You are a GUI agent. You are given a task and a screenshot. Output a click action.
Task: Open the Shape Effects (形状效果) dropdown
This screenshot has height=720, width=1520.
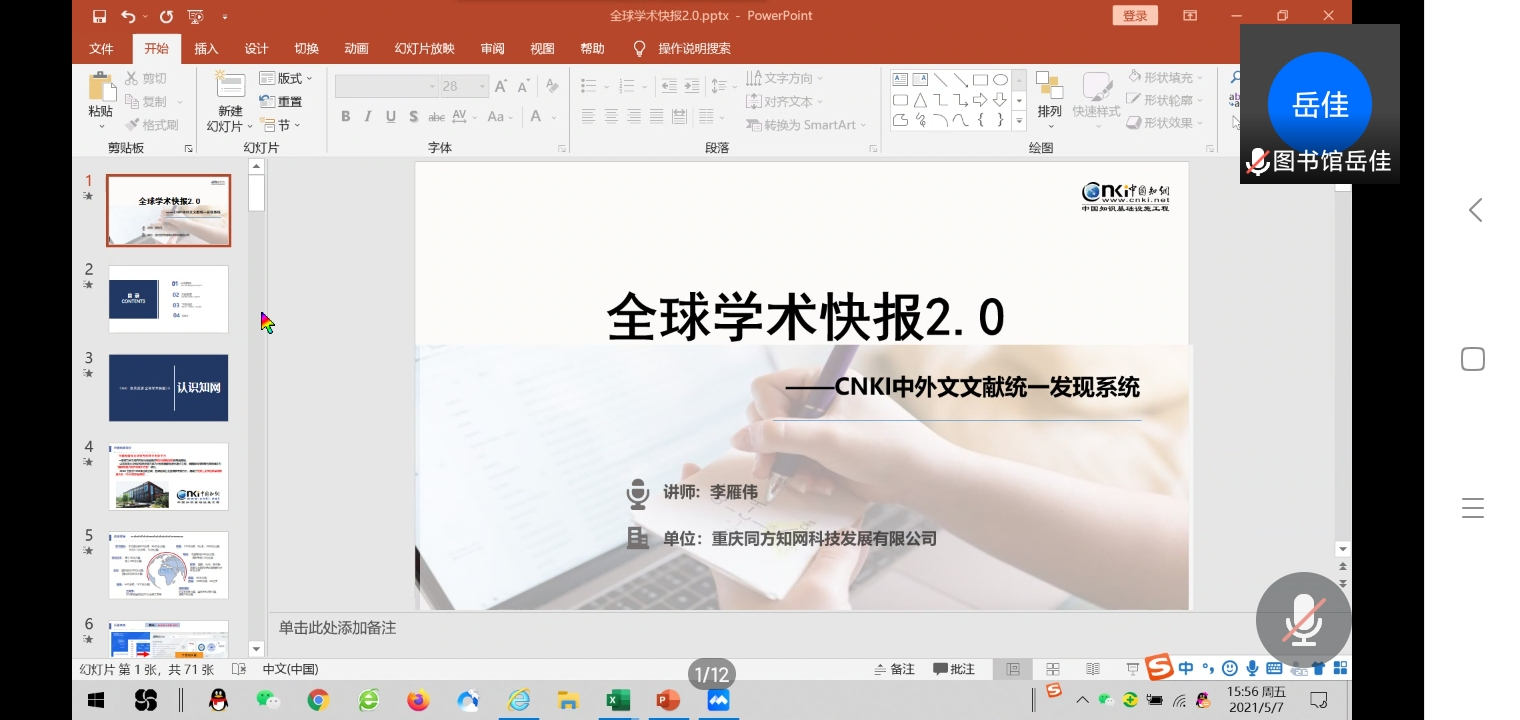(1165, 122)
